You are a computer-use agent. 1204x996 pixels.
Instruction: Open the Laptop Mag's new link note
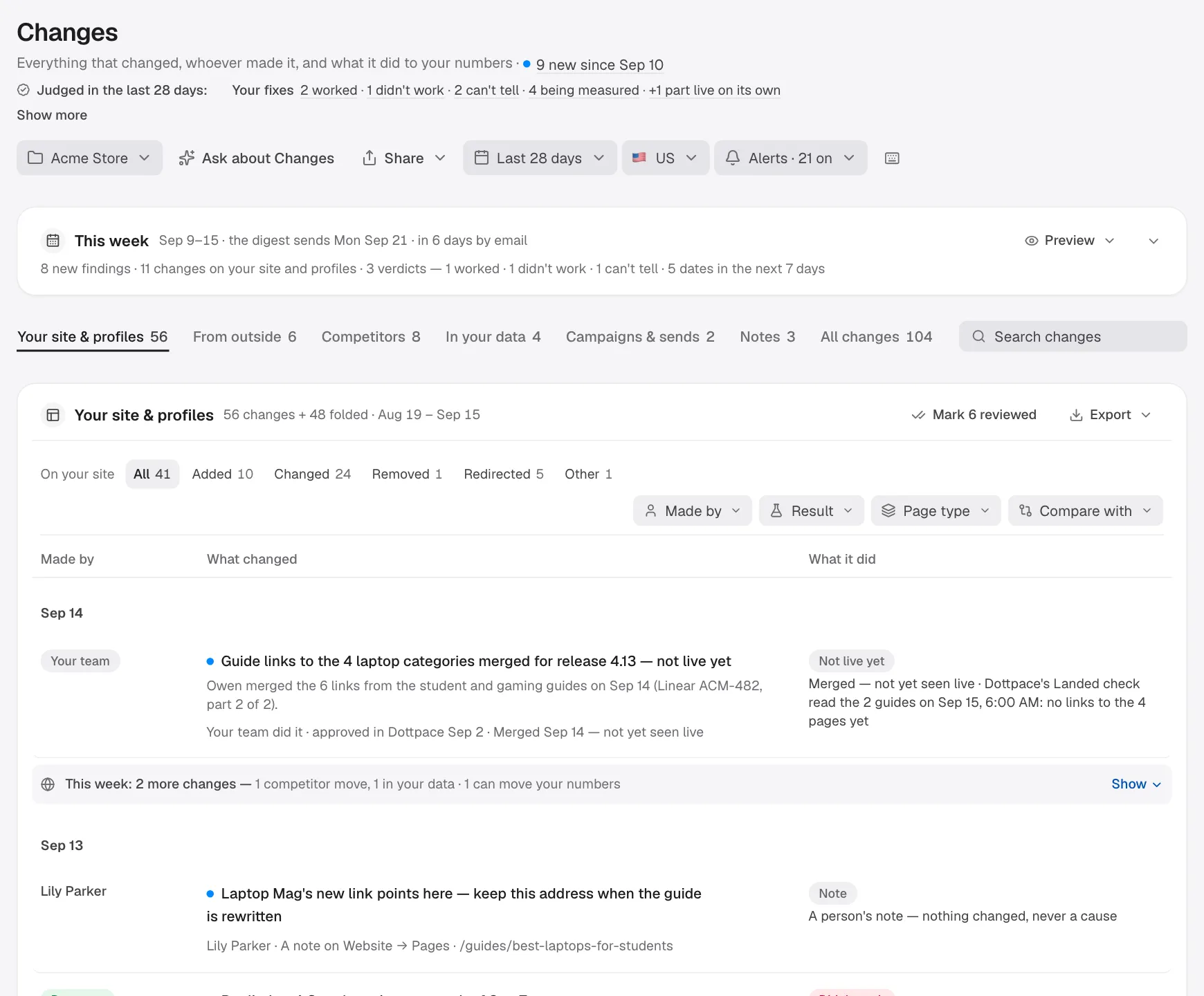coord(454,905)
